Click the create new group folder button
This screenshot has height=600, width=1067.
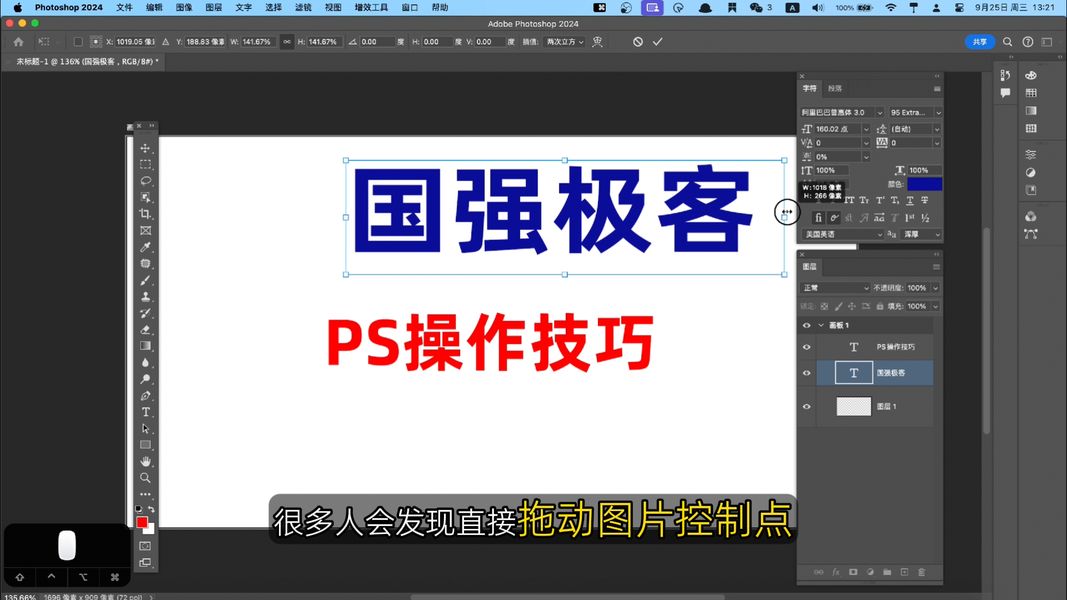(x=887, y=572)
